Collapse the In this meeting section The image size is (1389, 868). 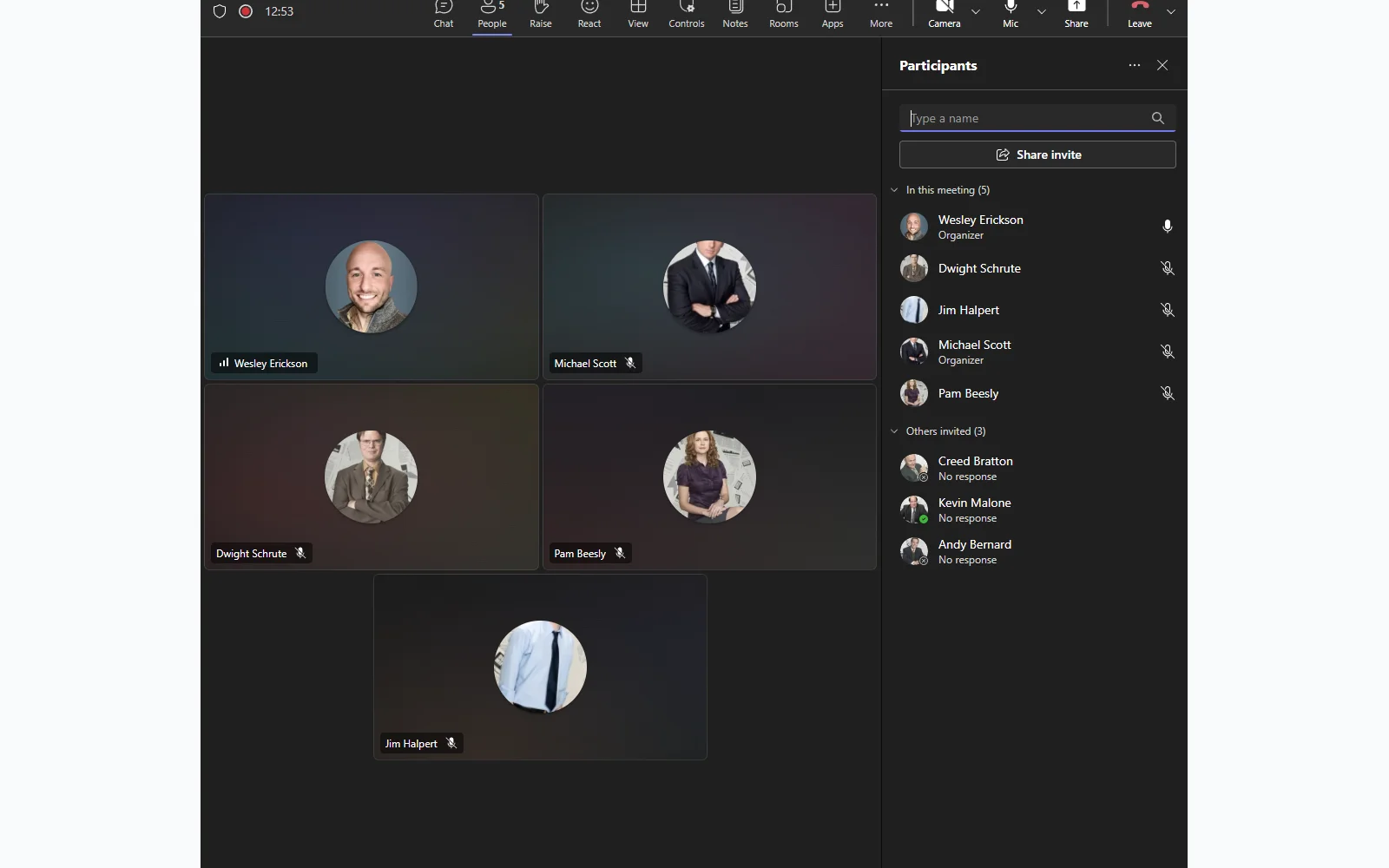pyautogui.click(x=894, y=190)
